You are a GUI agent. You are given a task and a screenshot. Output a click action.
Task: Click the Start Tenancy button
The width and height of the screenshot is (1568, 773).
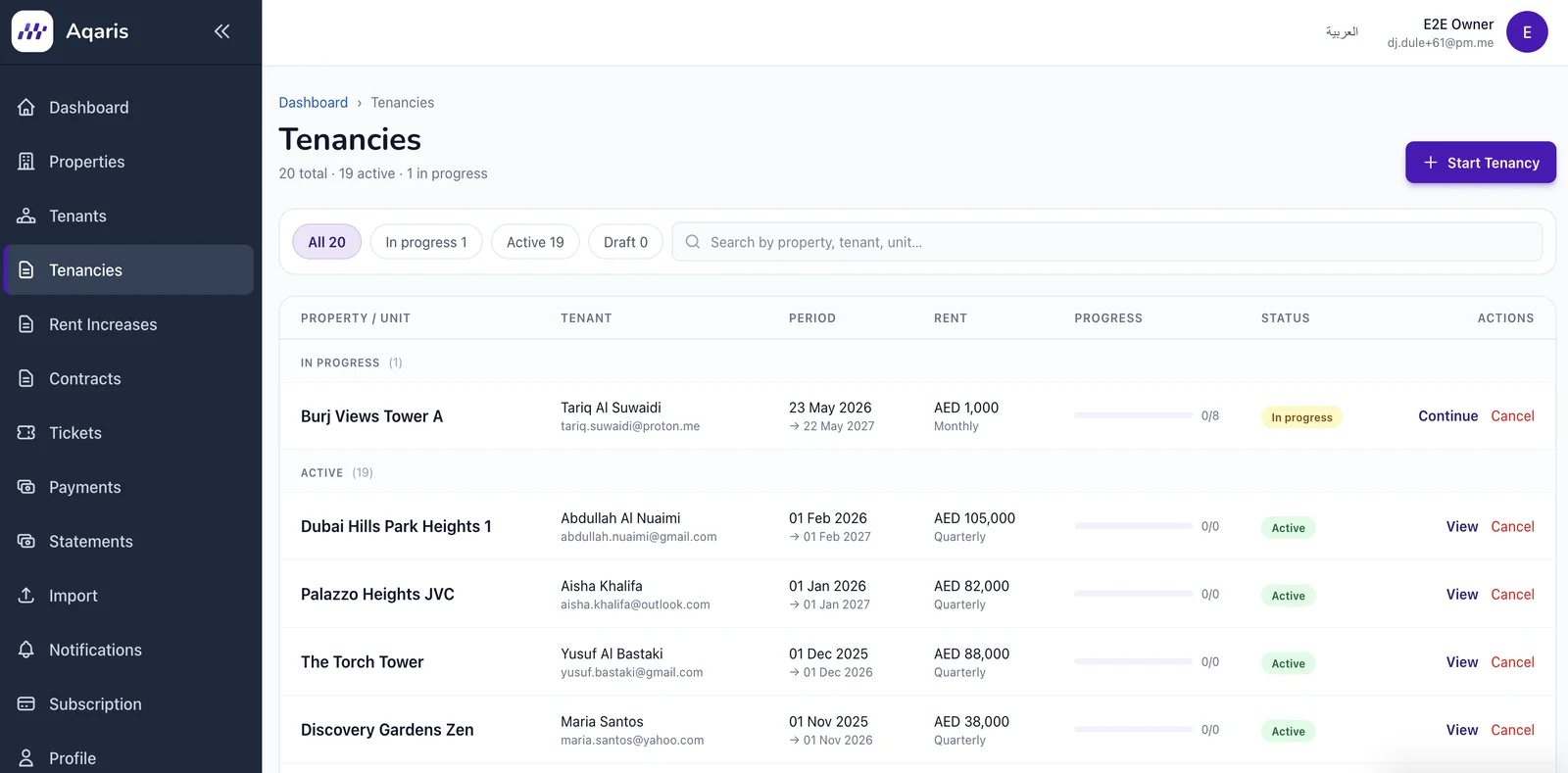click(1481, 163)
